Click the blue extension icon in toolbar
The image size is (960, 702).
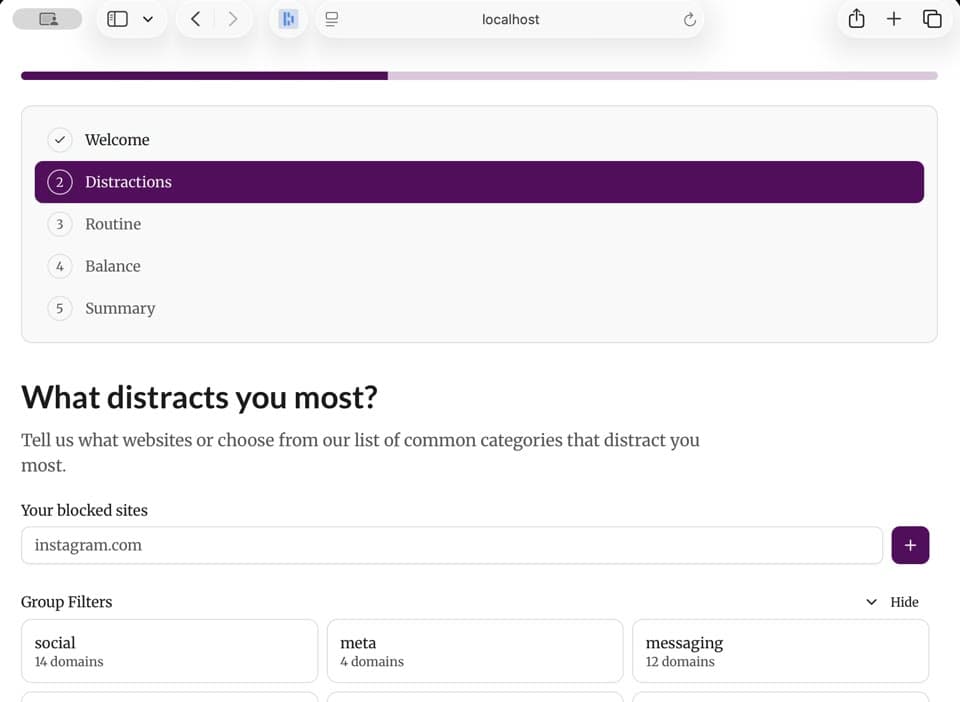coord(288,19)
